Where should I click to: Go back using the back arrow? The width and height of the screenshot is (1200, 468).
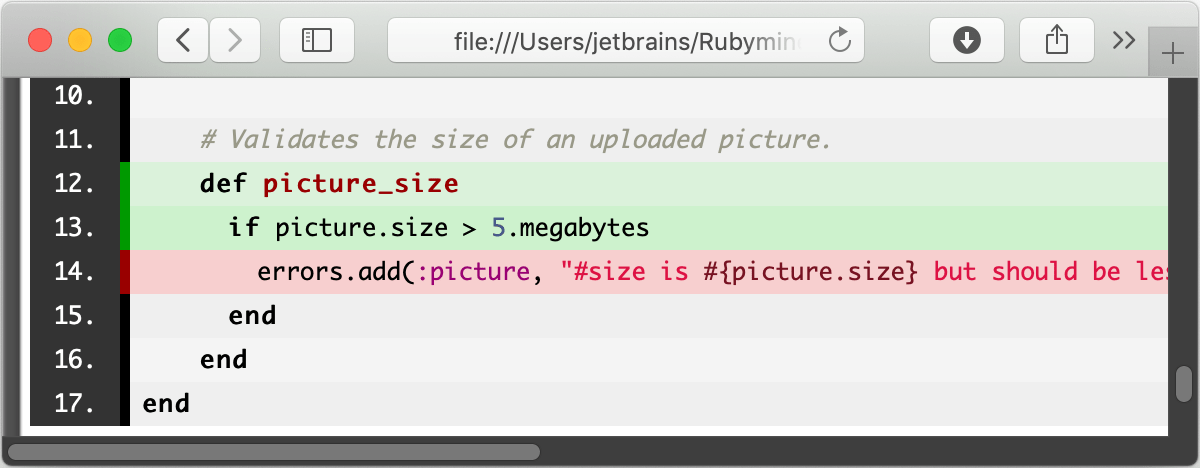tap(183, 40)
